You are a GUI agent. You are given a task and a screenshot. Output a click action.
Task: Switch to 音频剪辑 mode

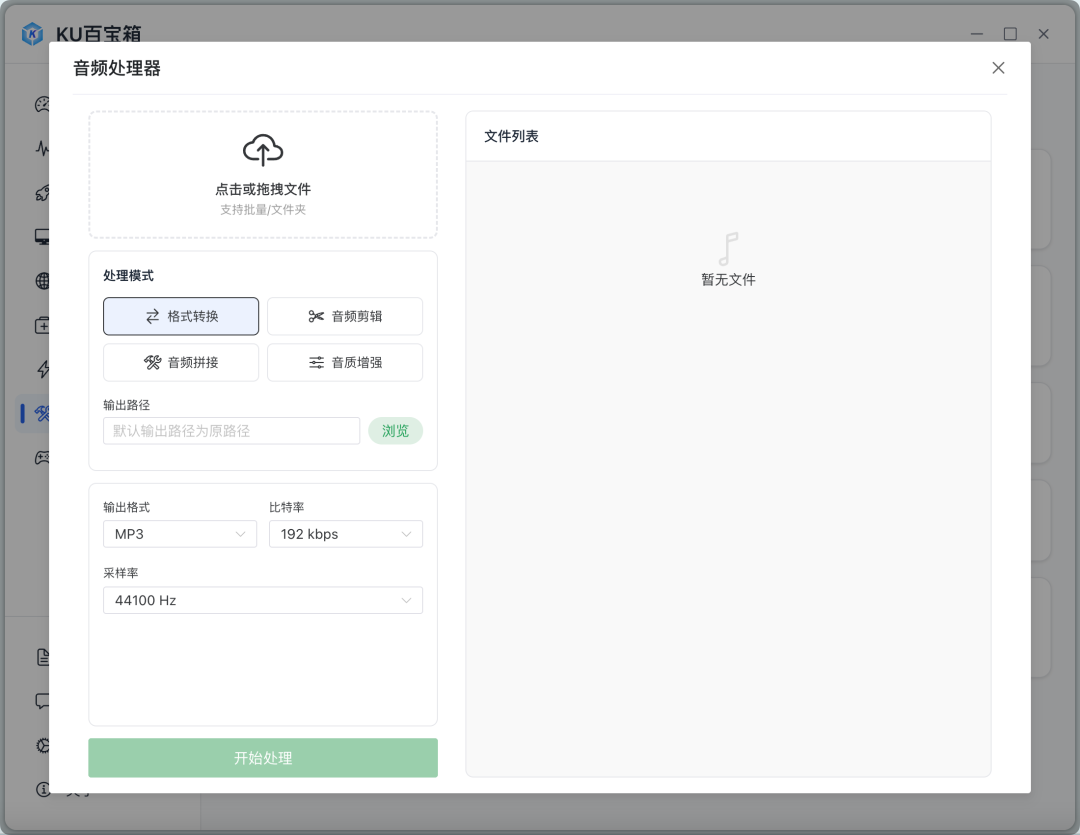(345, 316)
